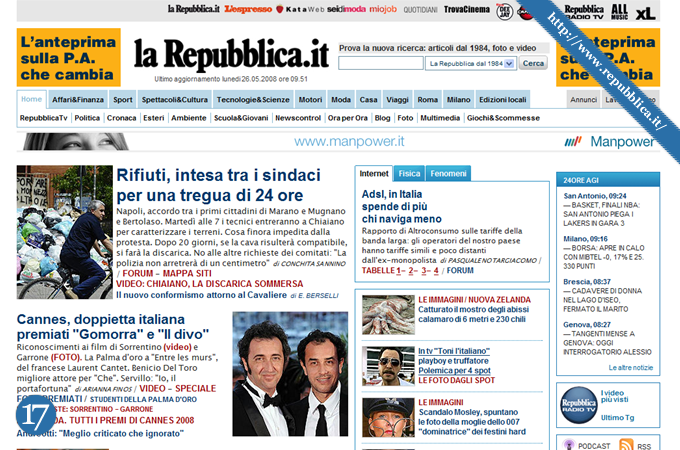
Task: Open the Tecnologie&Scienze tab
Action: coord(253,100)
